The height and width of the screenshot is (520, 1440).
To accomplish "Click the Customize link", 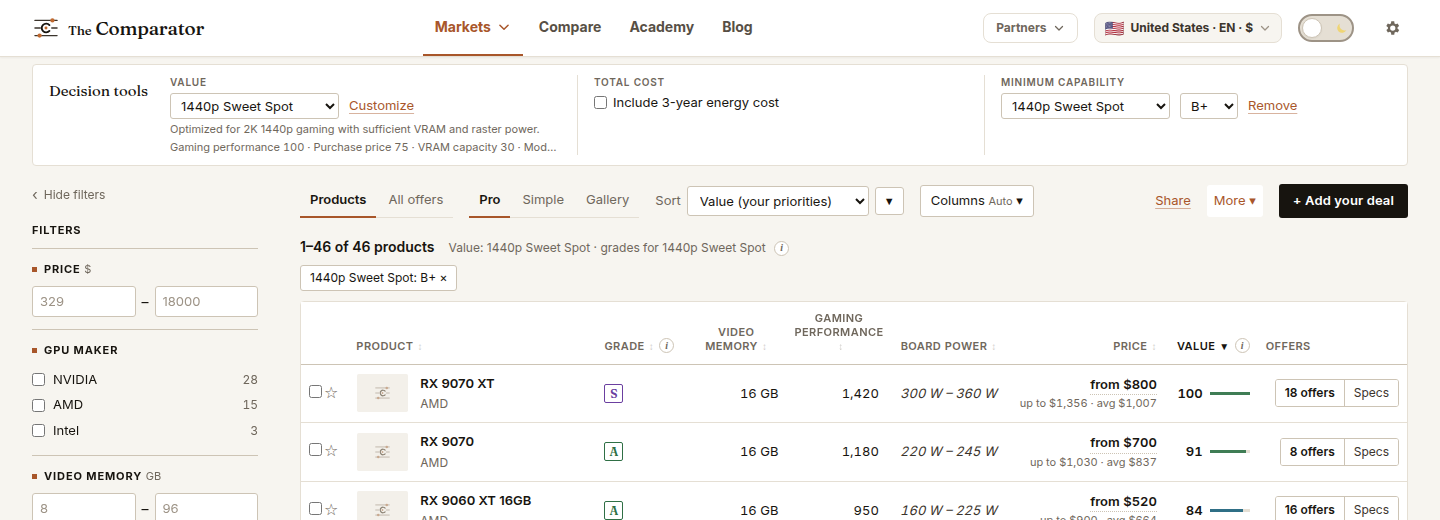I will (x=381, y=106).
